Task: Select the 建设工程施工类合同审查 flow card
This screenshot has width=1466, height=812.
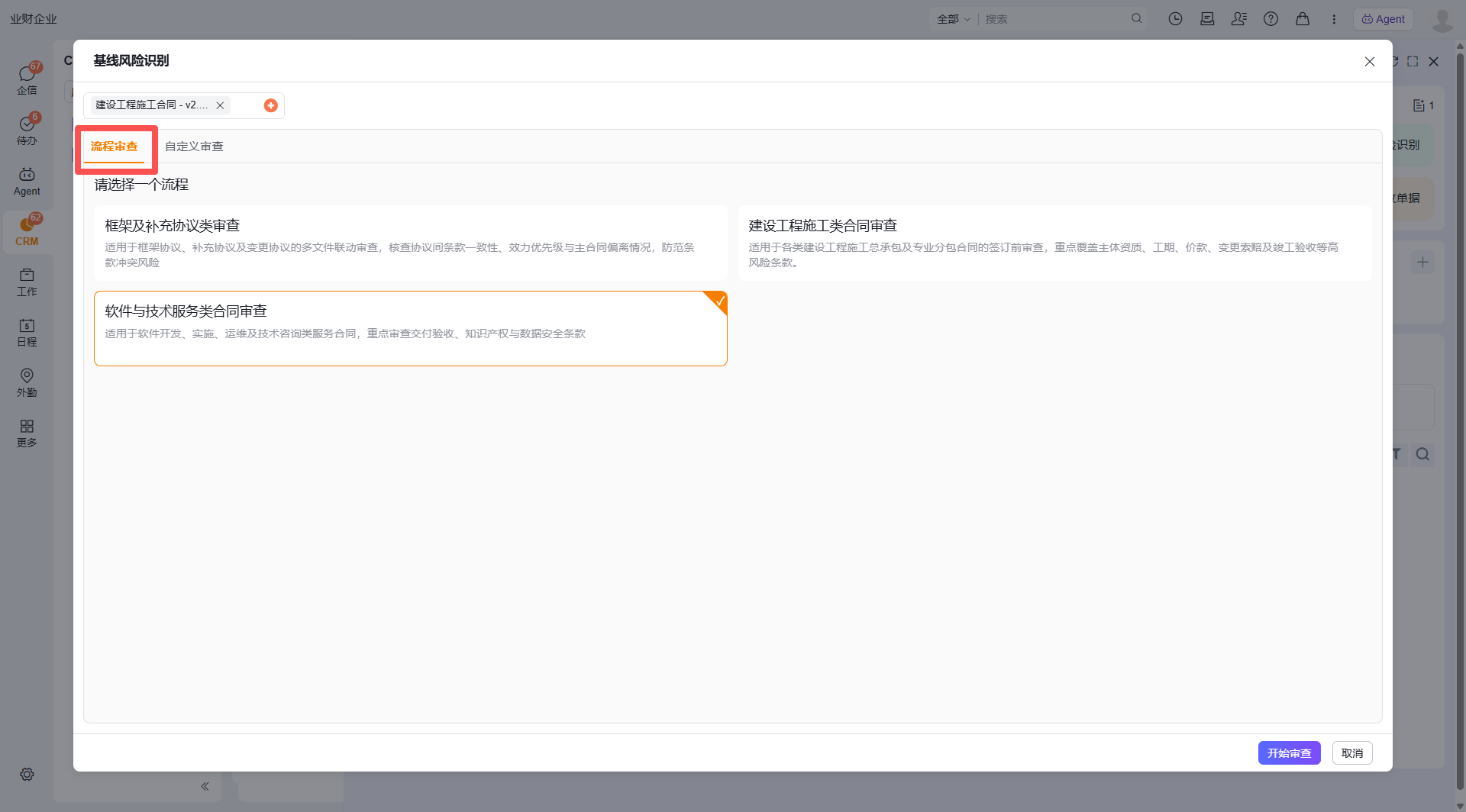Action: (1055, 243)
